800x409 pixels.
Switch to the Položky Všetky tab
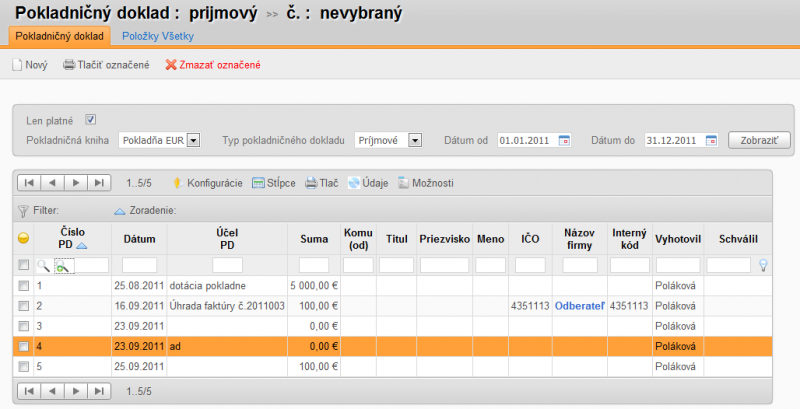158,36
